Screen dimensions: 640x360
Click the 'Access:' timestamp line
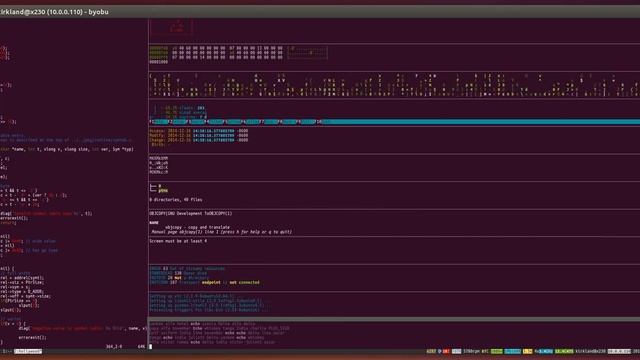pos(199,131)
